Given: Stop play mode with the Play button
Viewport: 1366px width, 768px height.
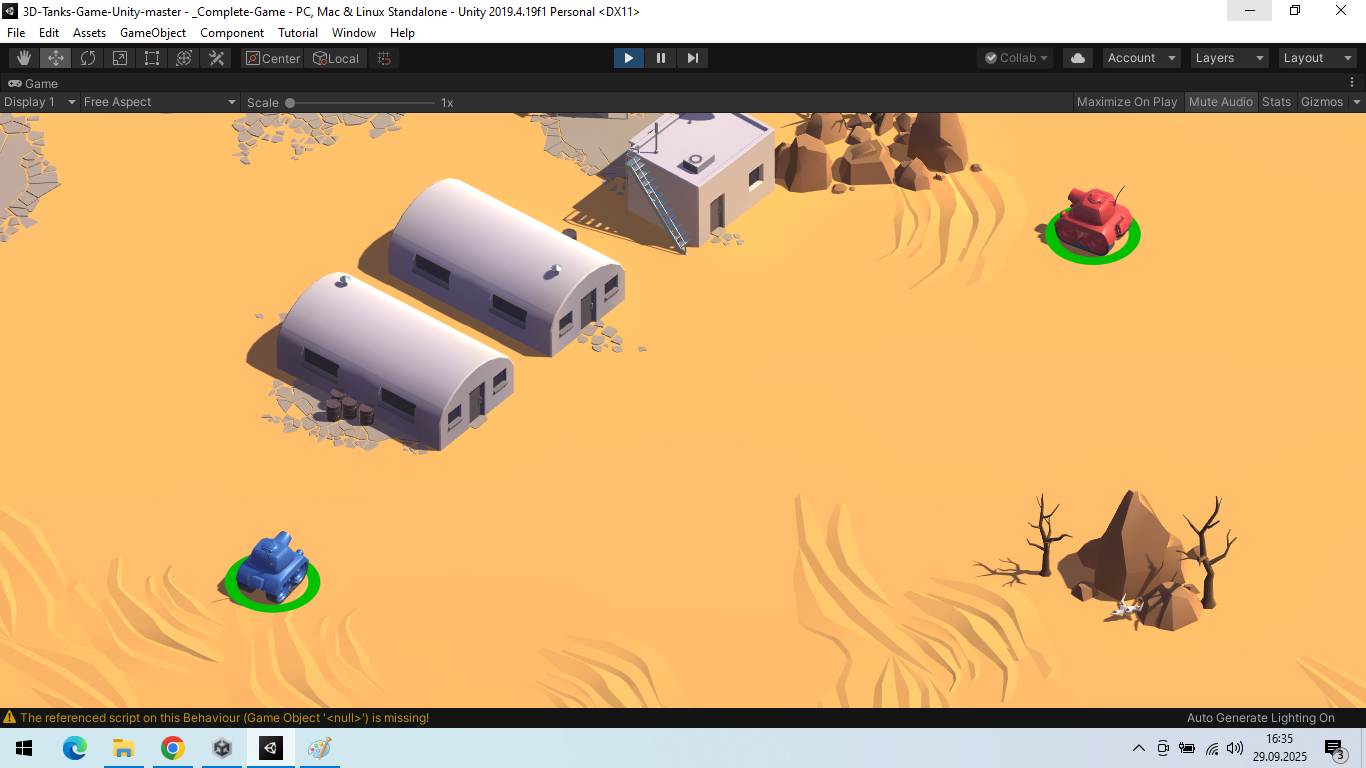Looking at the screenshot, I should [629, 58].
